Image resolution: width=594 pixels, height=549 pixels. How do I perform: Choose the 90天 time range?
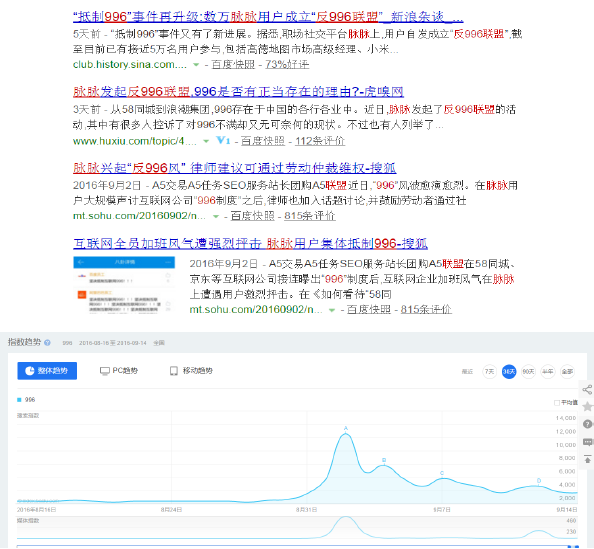click(x=528, y=372)
